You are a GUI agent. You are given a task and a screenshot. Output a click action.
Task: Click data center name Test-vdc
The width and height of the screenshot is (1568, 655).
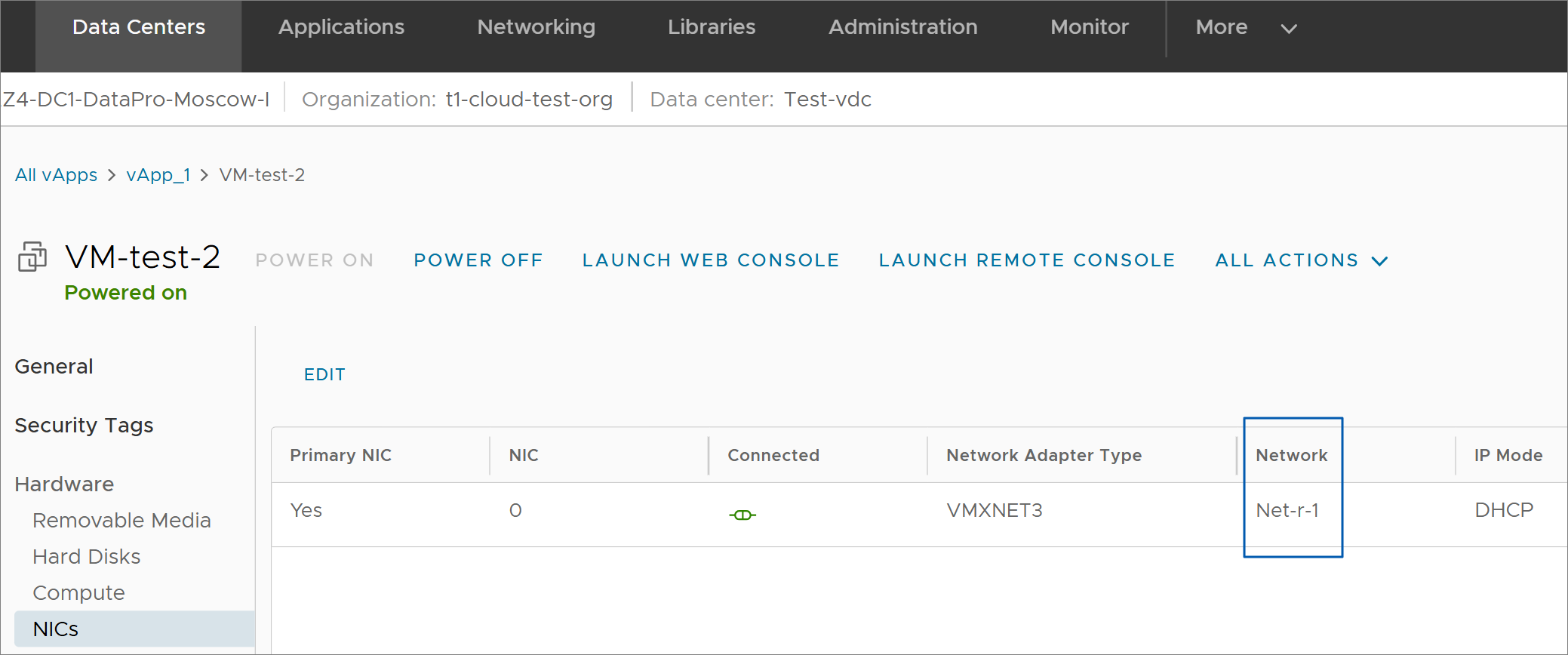tap(828, 100)
